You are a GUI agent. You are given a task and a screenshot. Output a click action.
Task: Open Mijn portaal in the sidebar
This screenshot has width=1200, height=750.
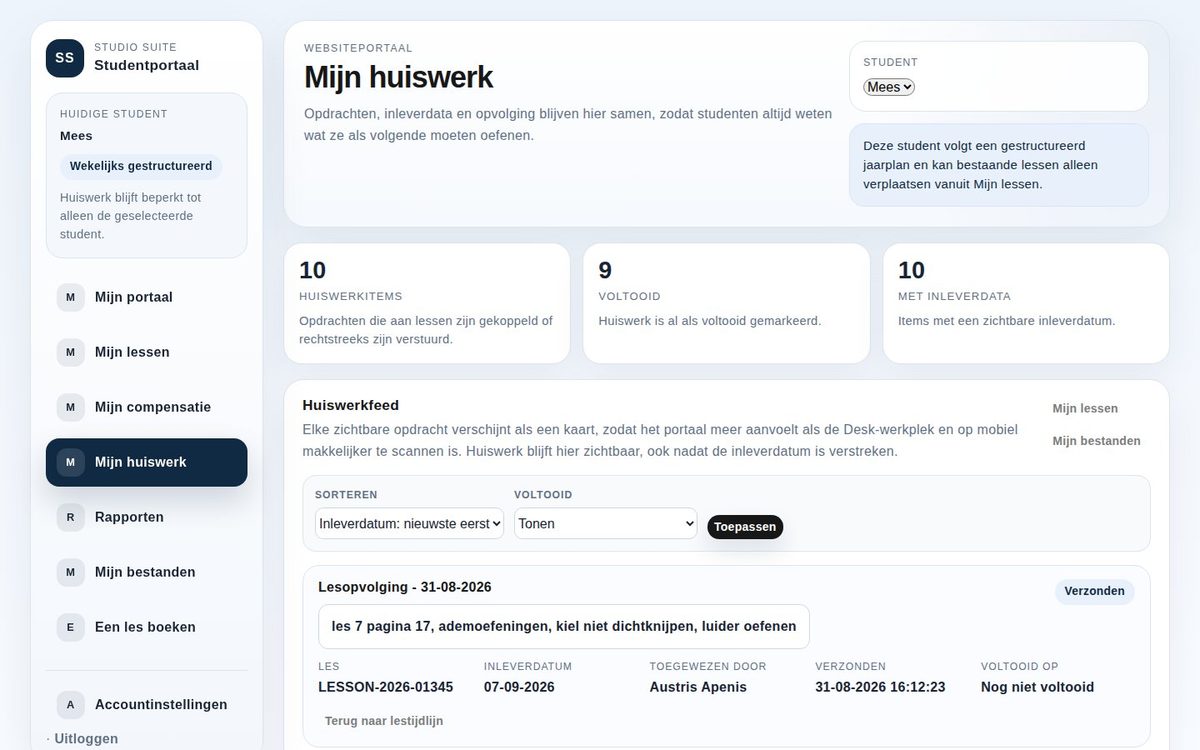pyautogui.click(x=147, y=297)
